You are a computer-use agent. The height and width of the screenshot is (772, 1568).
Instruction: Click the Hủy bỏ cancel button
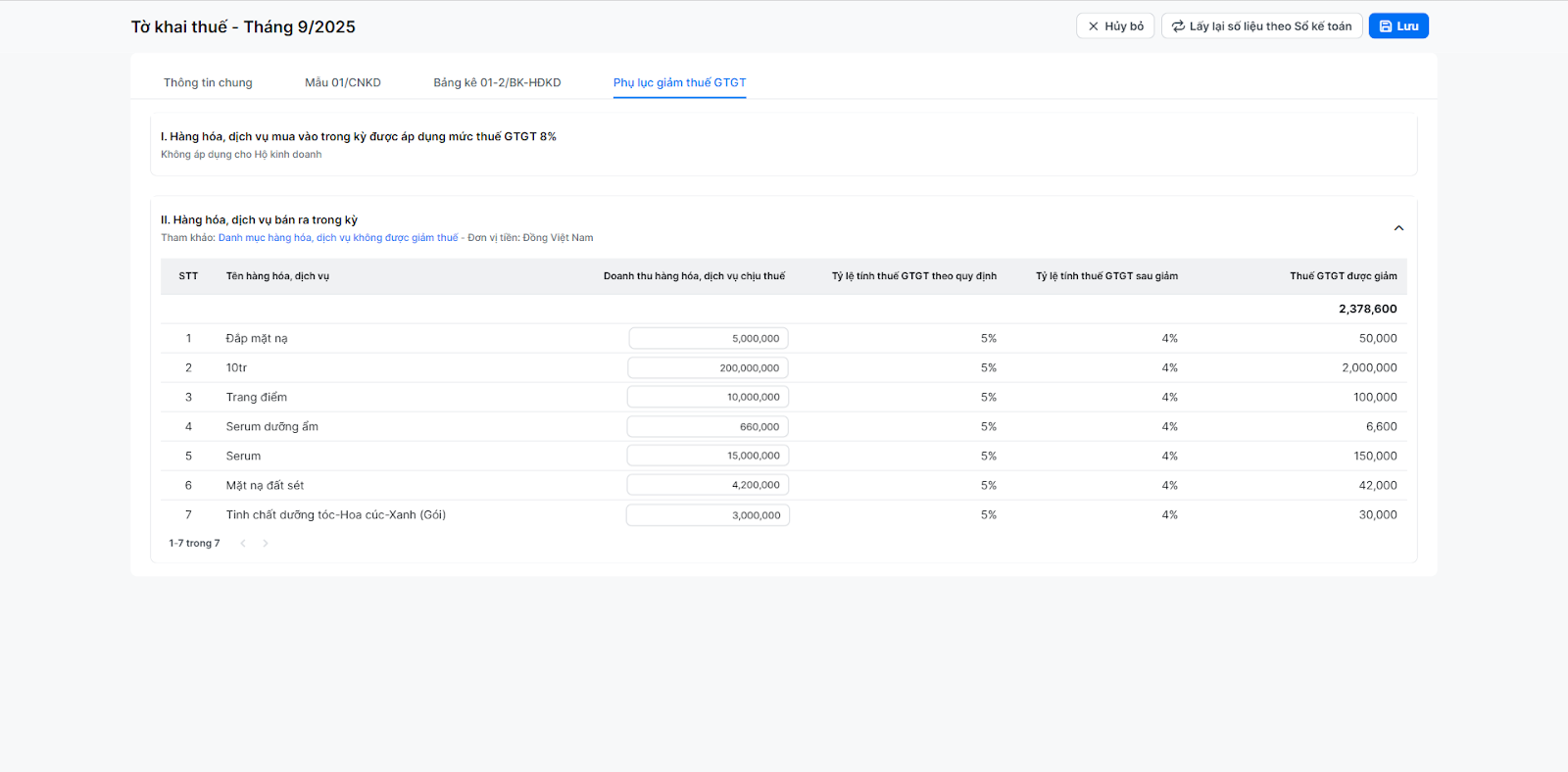click(x=1115, y=26)
